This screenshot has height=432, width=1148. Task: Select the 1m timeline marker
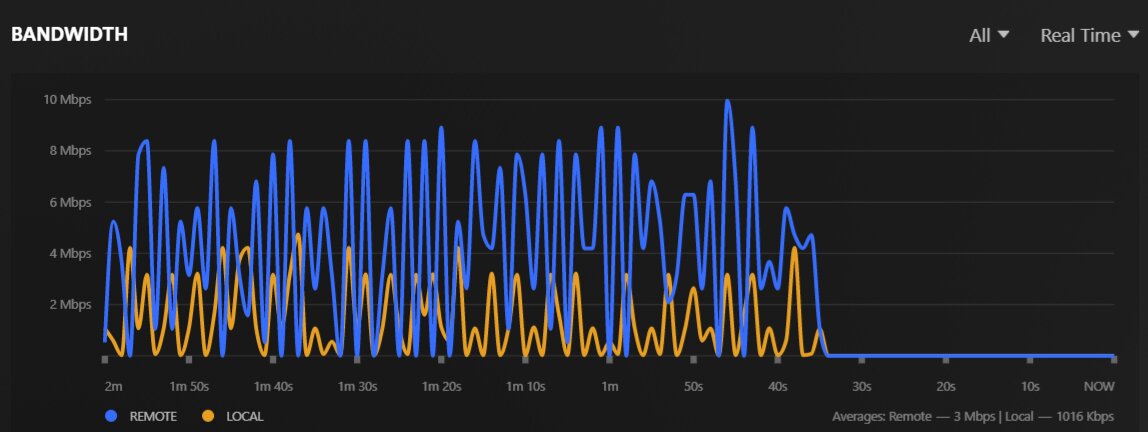click(609, 387)
